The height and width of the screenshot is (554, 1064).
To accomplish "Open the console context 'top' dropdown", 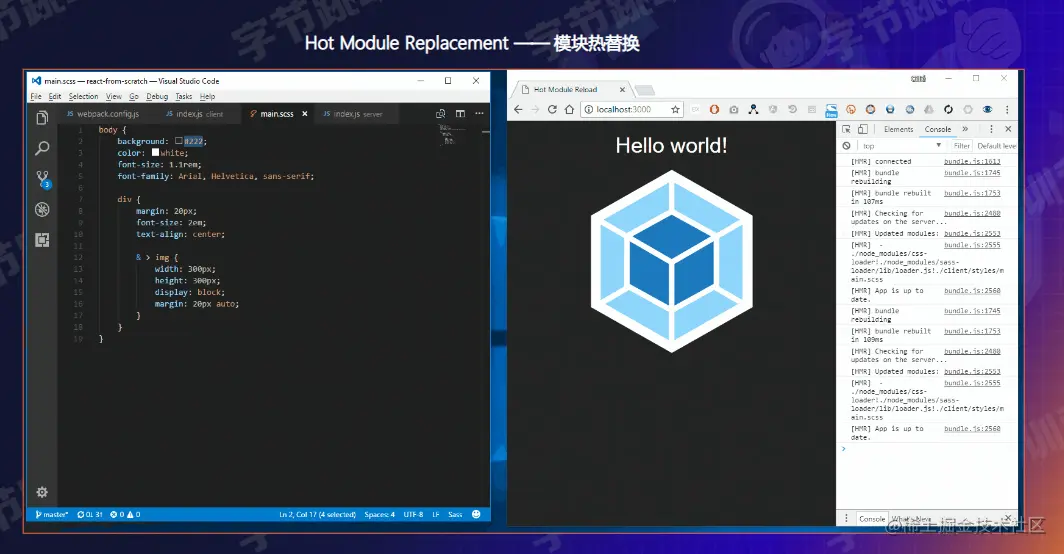I will point(902,146).
